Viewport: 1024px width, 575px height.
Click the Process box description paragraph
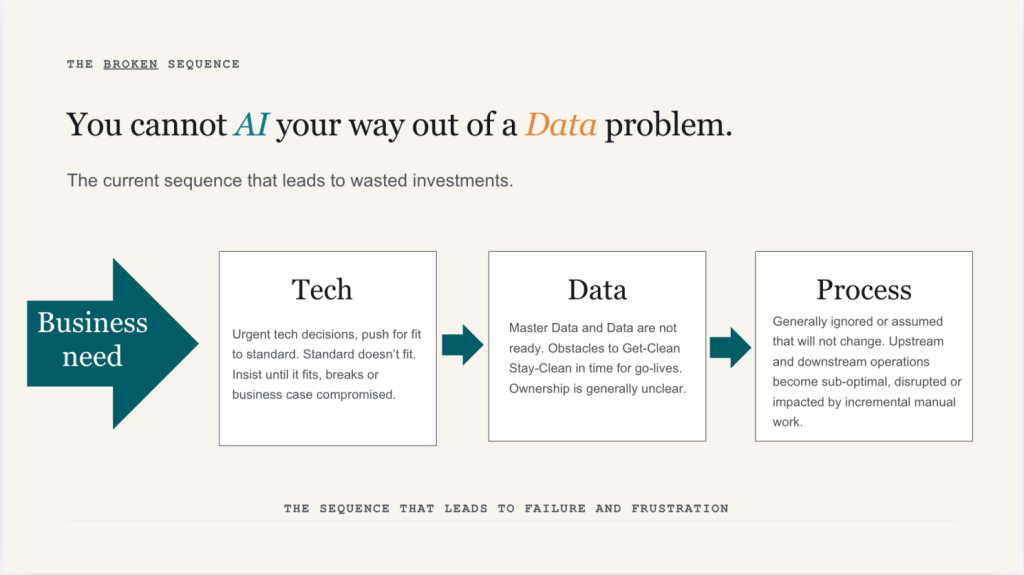[x=867, y=371]
